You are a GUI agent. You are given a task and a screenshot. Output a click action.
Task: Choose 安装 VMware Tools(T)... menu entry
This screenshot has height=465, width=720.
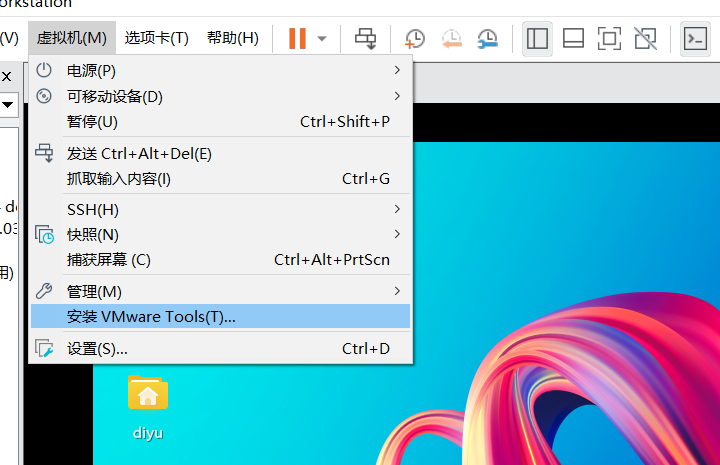point(220,316)
